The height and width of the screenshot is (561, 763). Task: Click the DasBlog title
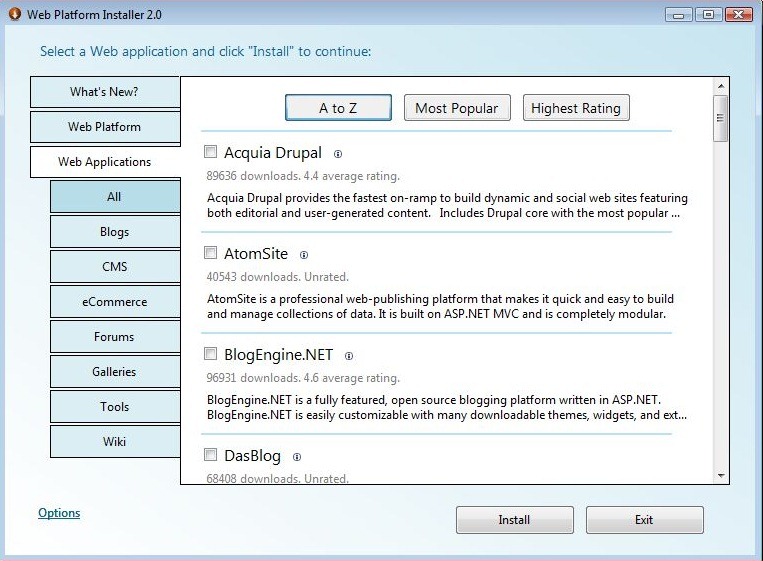(253, 456)
